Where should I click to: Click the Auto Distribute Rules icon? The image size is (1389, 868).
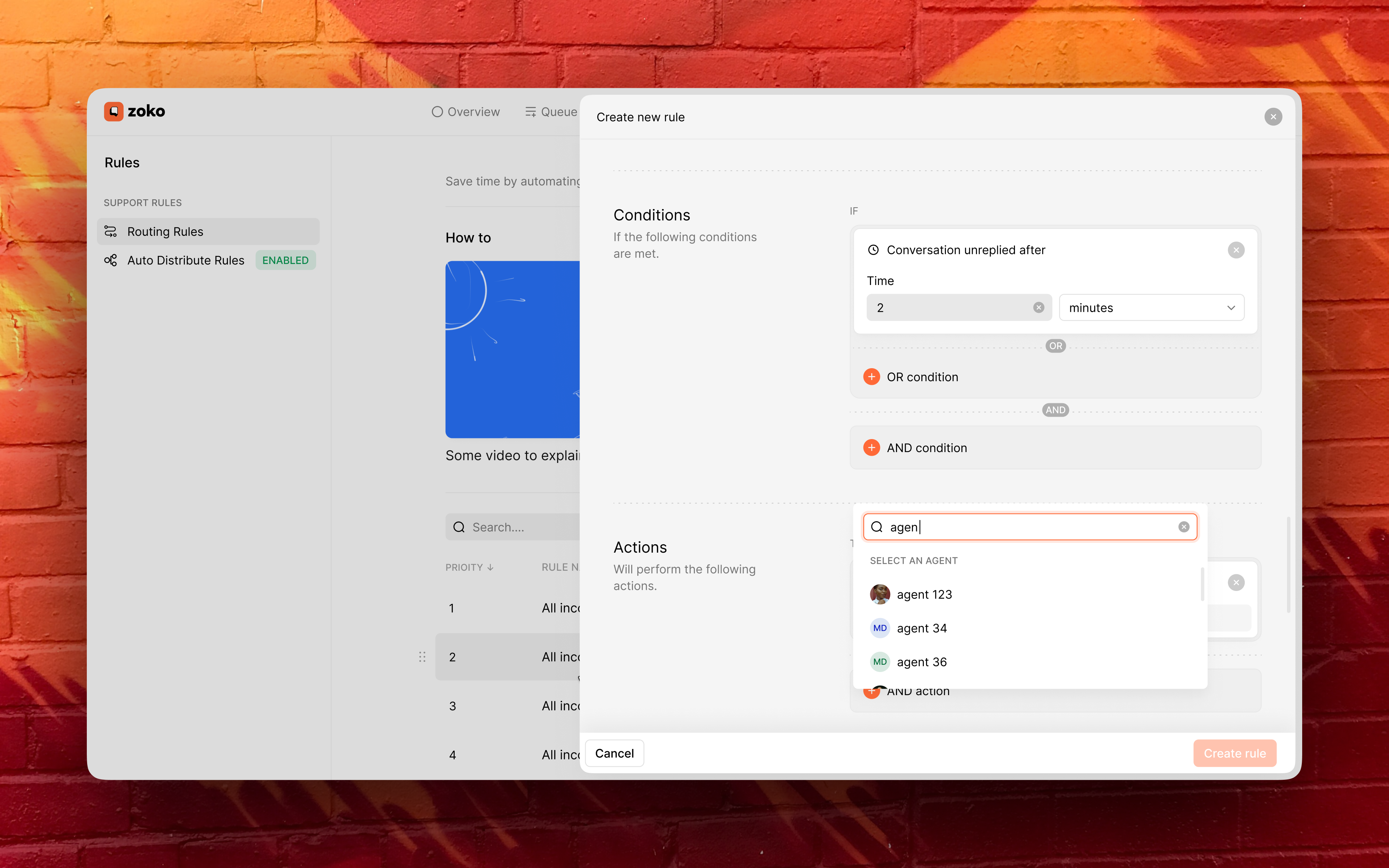pyautogui.click(x=110, y=260)
